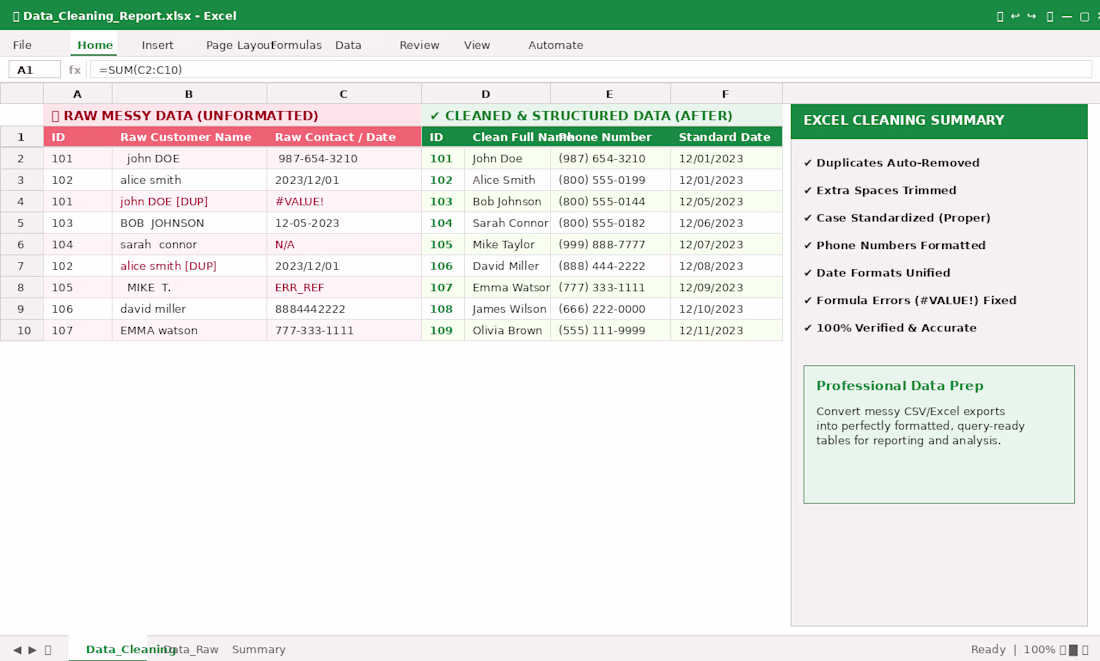Select column F header

[x=726, y=94]
